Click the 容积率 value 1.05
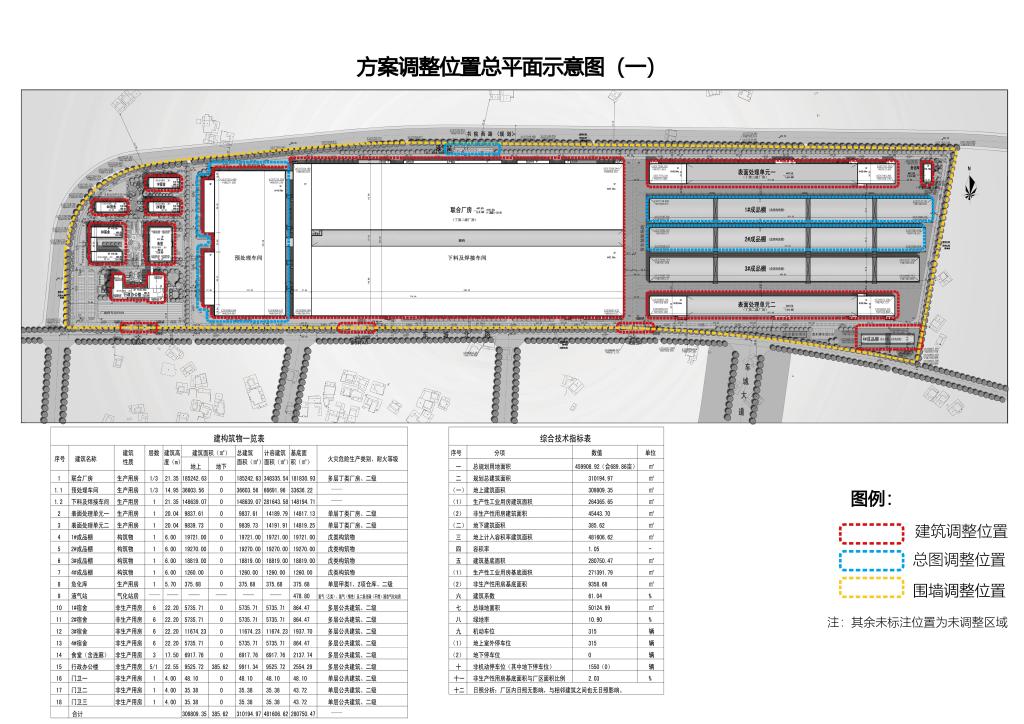Image resolution: width=1024 pixels, height=724 pixels. [x=593, y=549]
